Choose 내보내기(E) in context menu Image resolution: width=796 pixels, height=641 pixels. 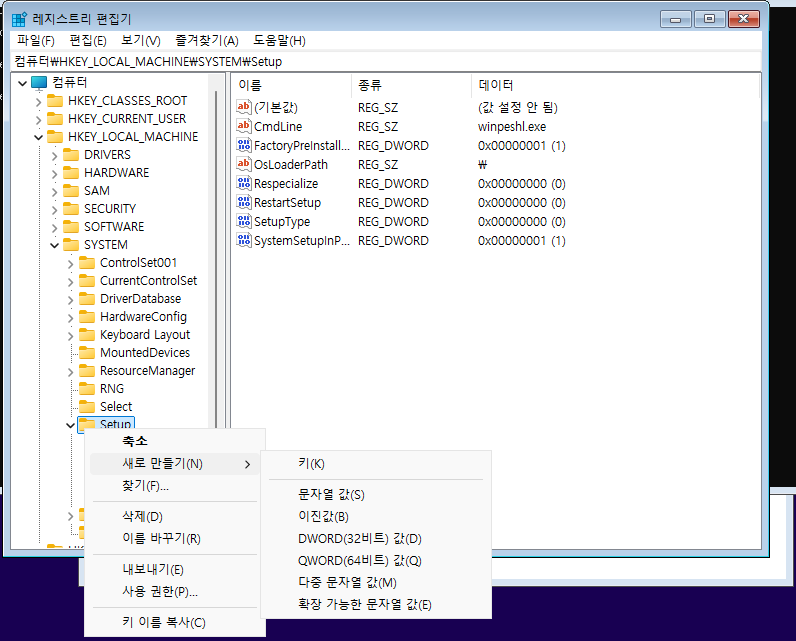coord(175,569)
